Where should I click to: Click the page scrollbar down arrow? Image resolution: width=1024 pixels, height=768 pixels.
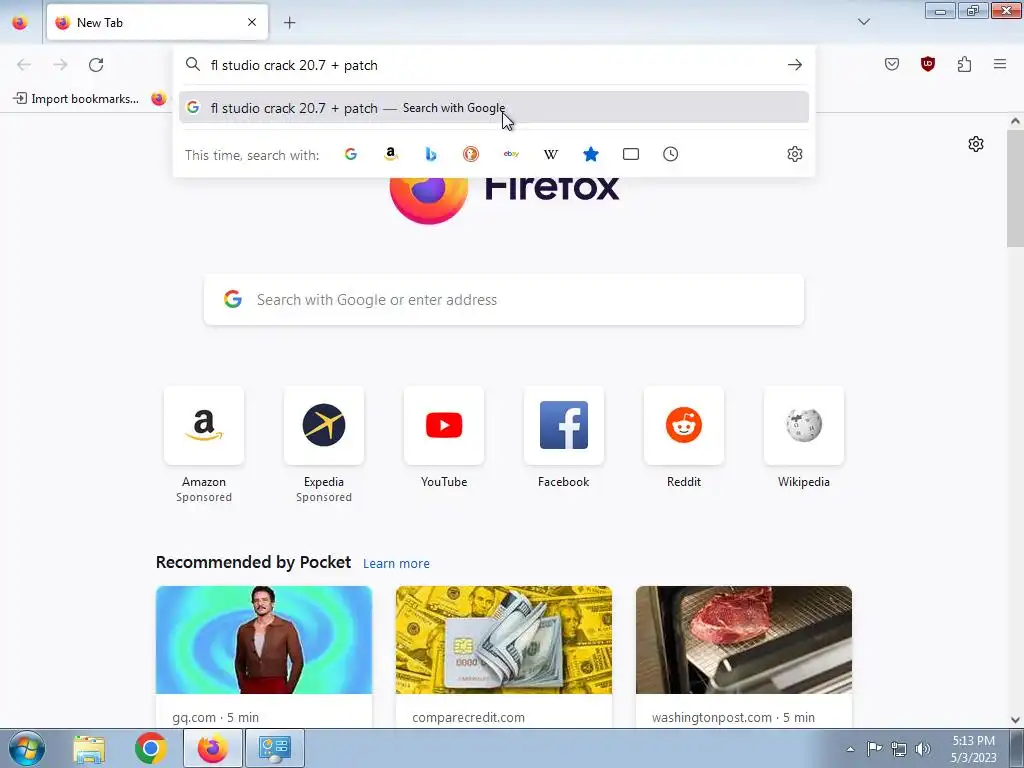pos(1015,720)
